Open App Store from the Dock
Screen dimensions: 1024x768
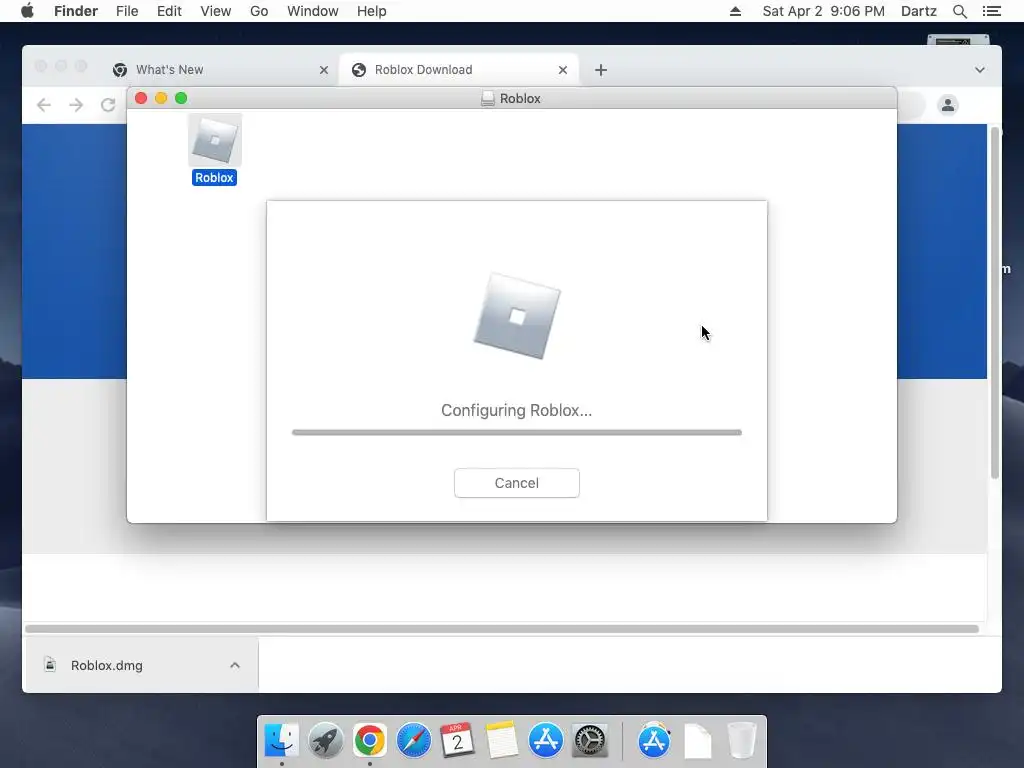[x=545, y=740]
